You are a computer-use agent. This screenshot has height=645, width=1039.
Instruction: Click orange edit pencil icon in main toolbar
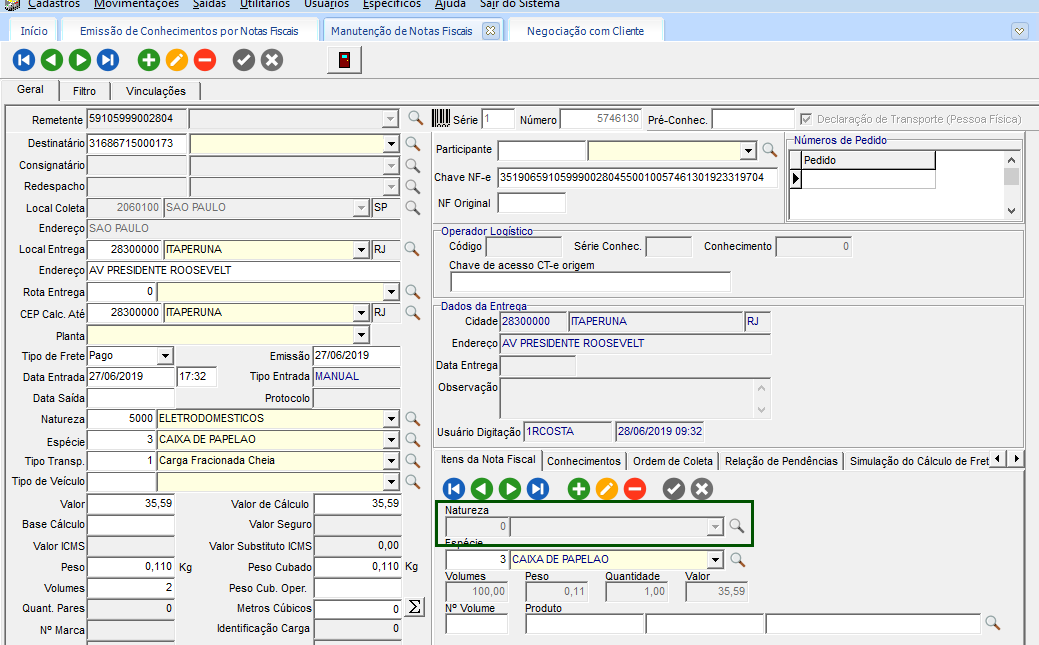point(177,61)
